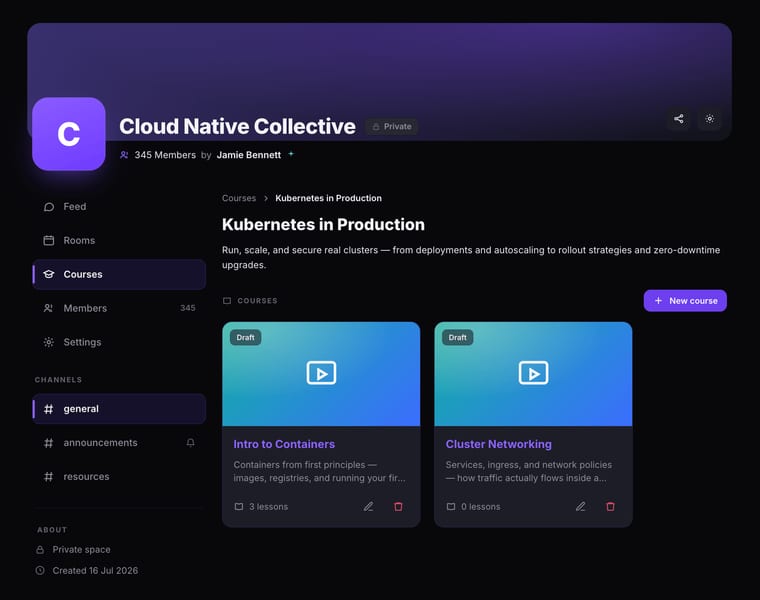The height and width of the screenshot is (600, 760).
Task: Click Intro to Containers description text
Action: click(319, 472)
